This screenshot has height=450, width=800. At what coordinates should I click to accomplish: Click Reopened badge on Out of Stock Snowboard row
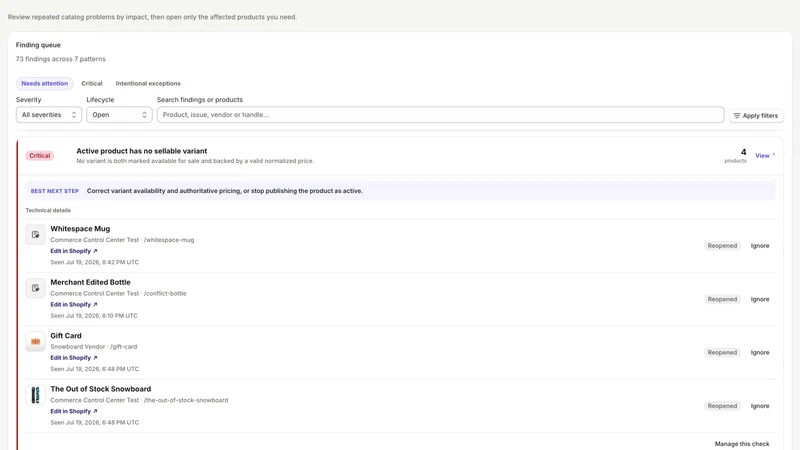pos(722,406)
